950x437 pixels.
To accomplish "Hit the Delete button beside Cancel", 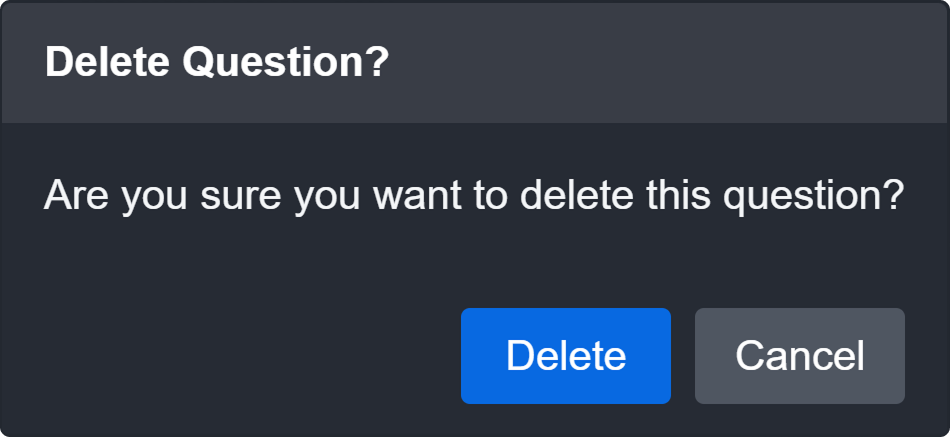I will pyautogui.click(x=565, y=356).
